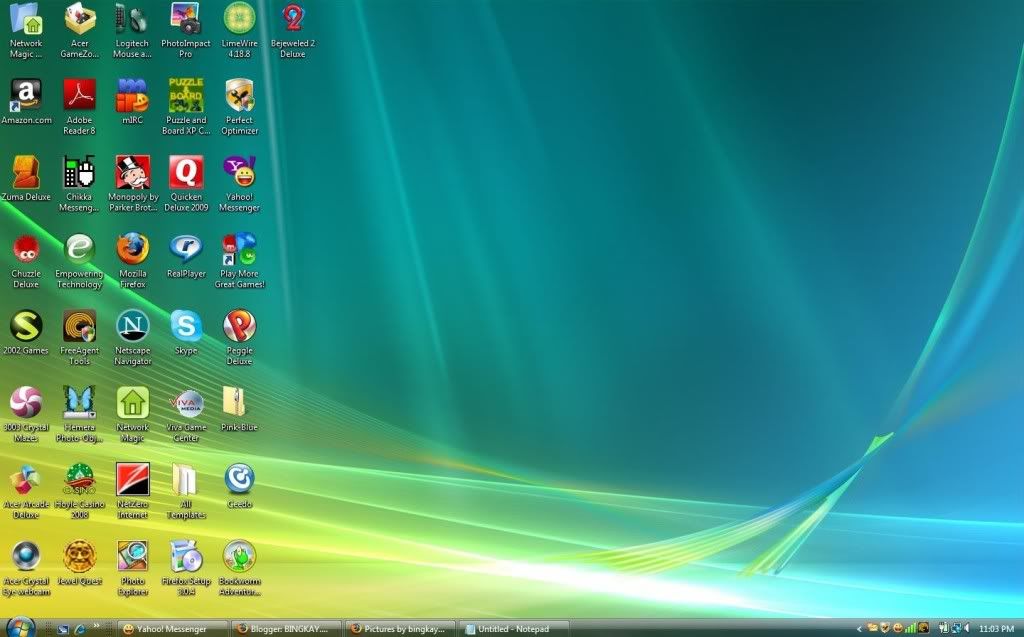Click the network connection tray icon
1024x637 pixels.
[x=955, y=629]
